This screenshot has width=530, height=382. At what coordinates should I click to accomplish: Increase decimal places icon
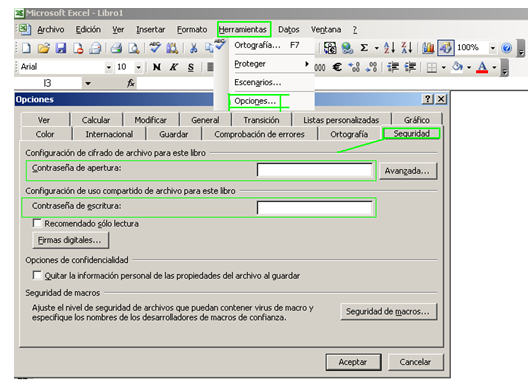(354, 67)
